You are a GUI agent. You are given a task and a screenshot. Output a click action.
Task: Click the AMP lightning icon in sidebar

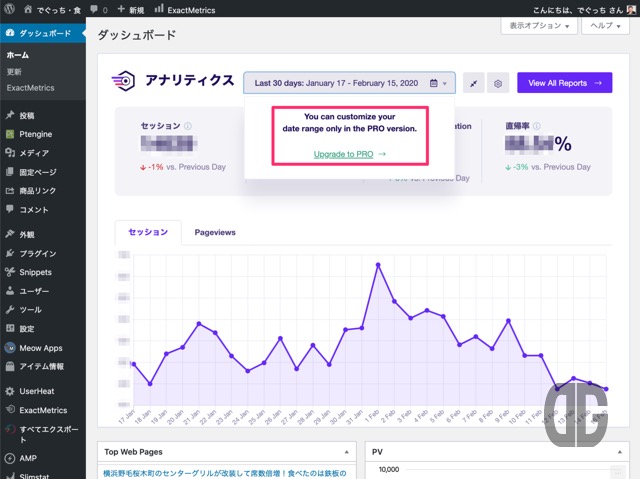tap(10, 458)
